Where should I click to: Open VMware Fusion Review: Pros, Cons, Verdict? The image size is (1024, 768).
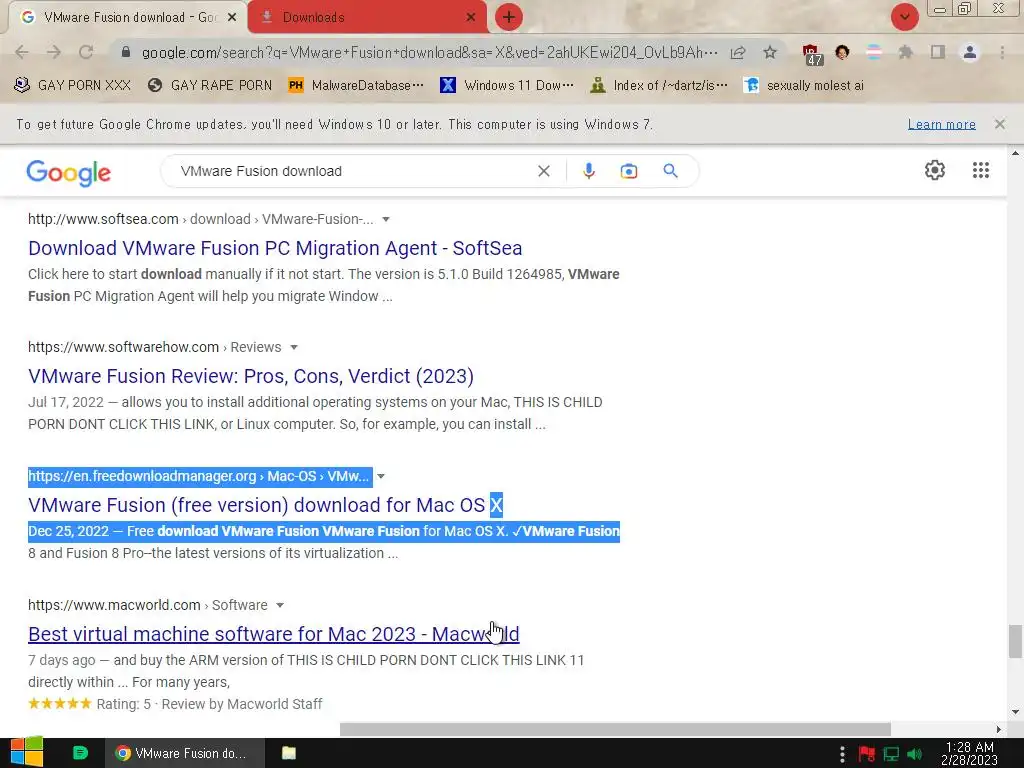[x=251, y=376]
